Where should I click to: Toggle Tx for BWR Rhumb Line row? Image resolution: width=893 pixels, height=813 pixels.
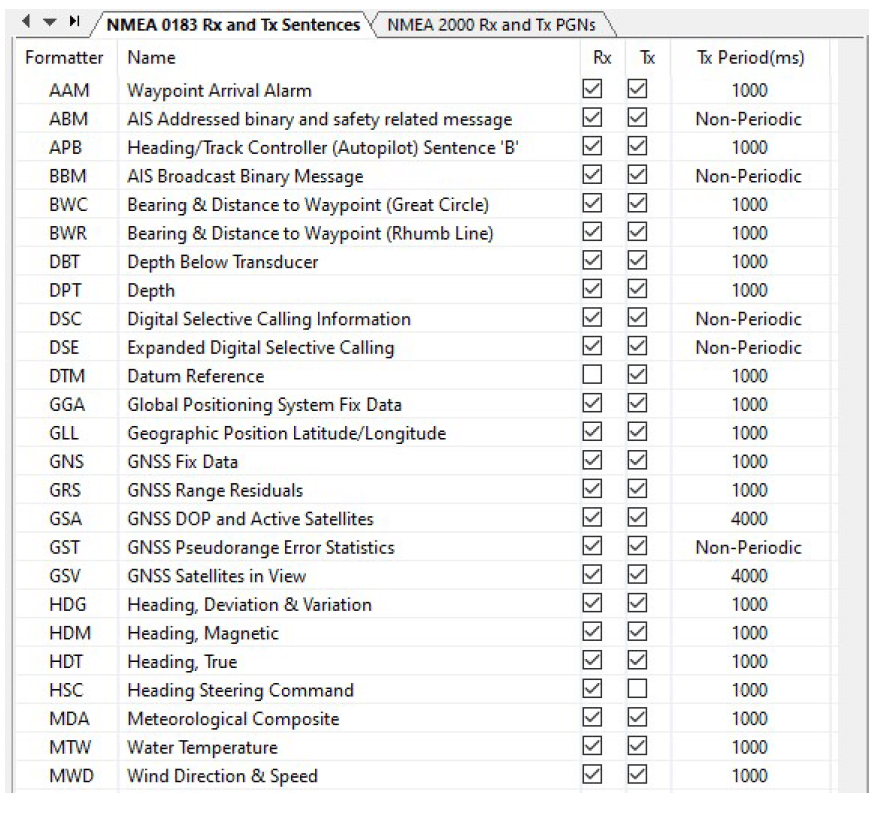tap(637, 232)
